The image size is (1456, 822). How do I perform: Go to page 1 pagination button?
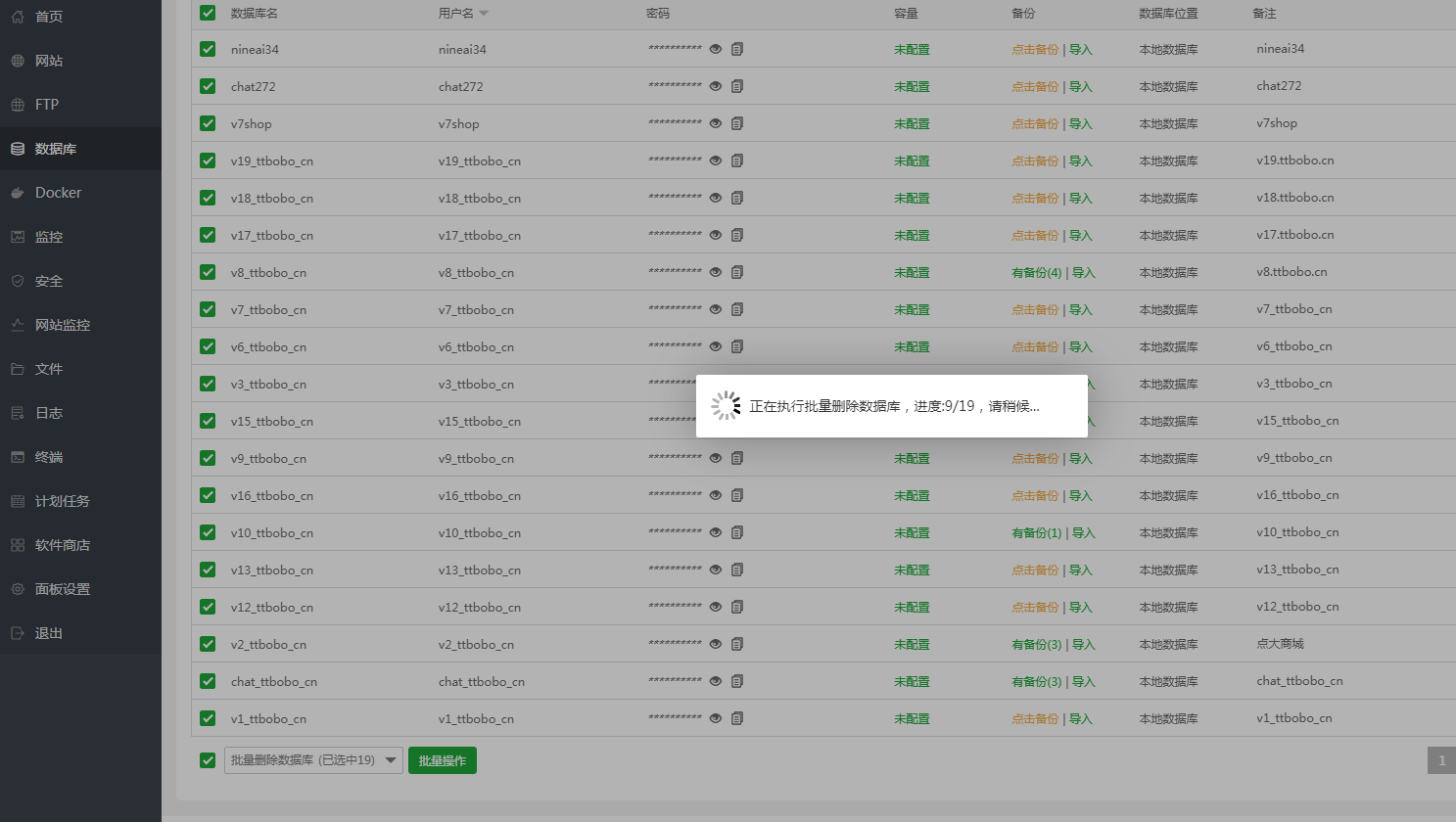[x=1441, y=760]
